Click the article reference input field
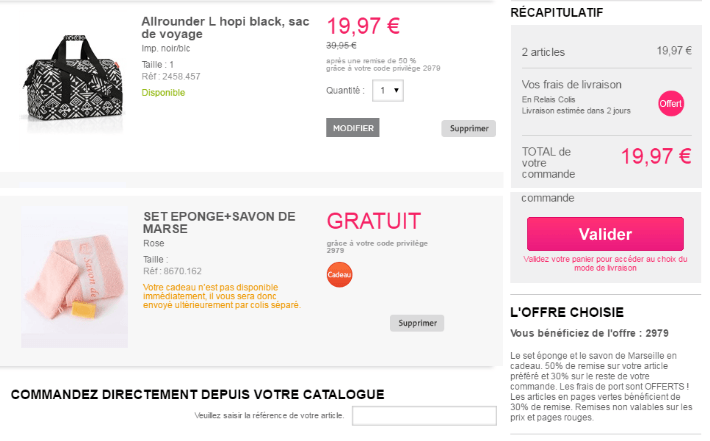 pyautogui.click(x=417, y=417)
